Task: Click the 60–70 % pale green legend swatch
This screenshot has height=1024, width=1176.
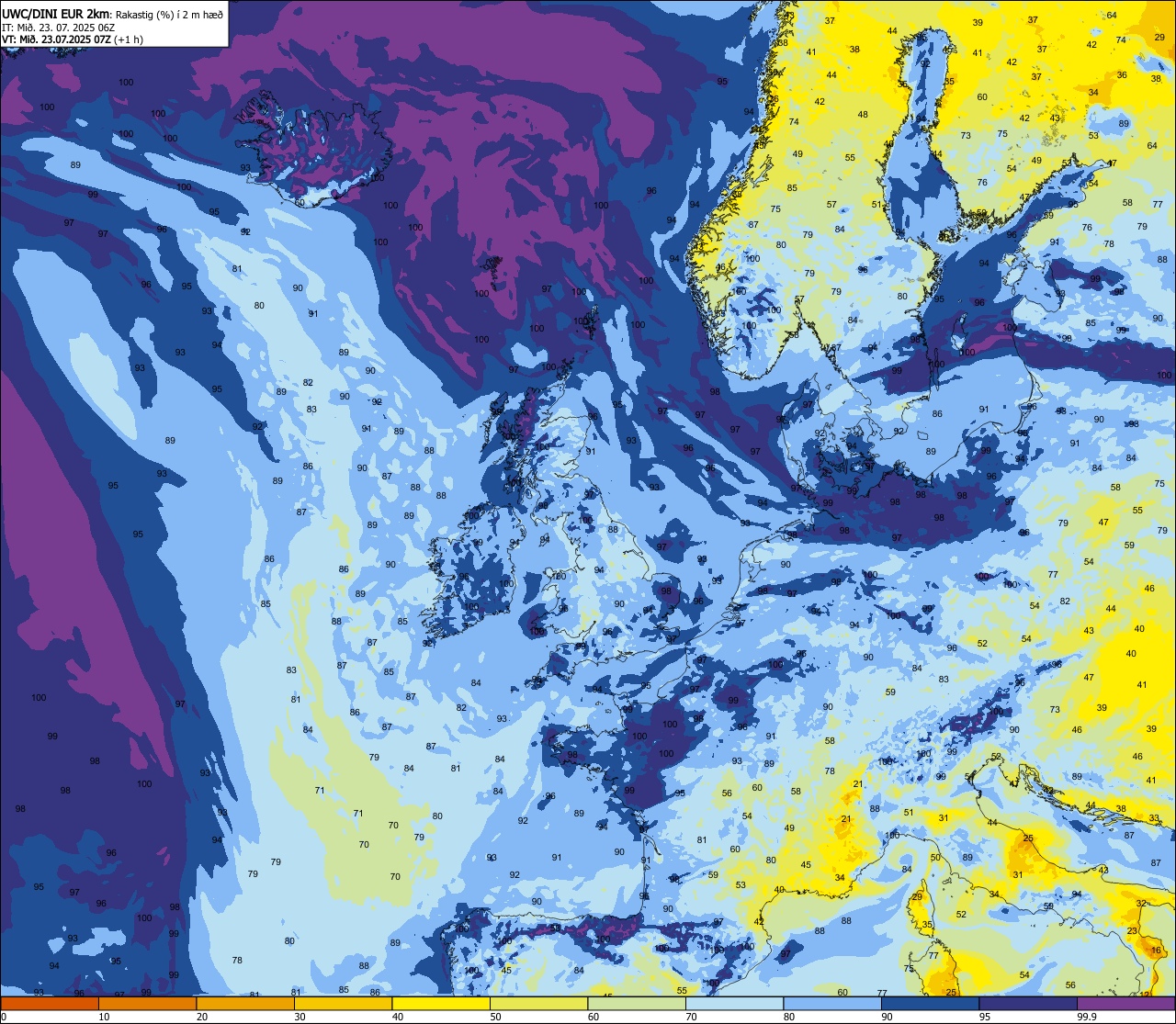Action: 637,1004
